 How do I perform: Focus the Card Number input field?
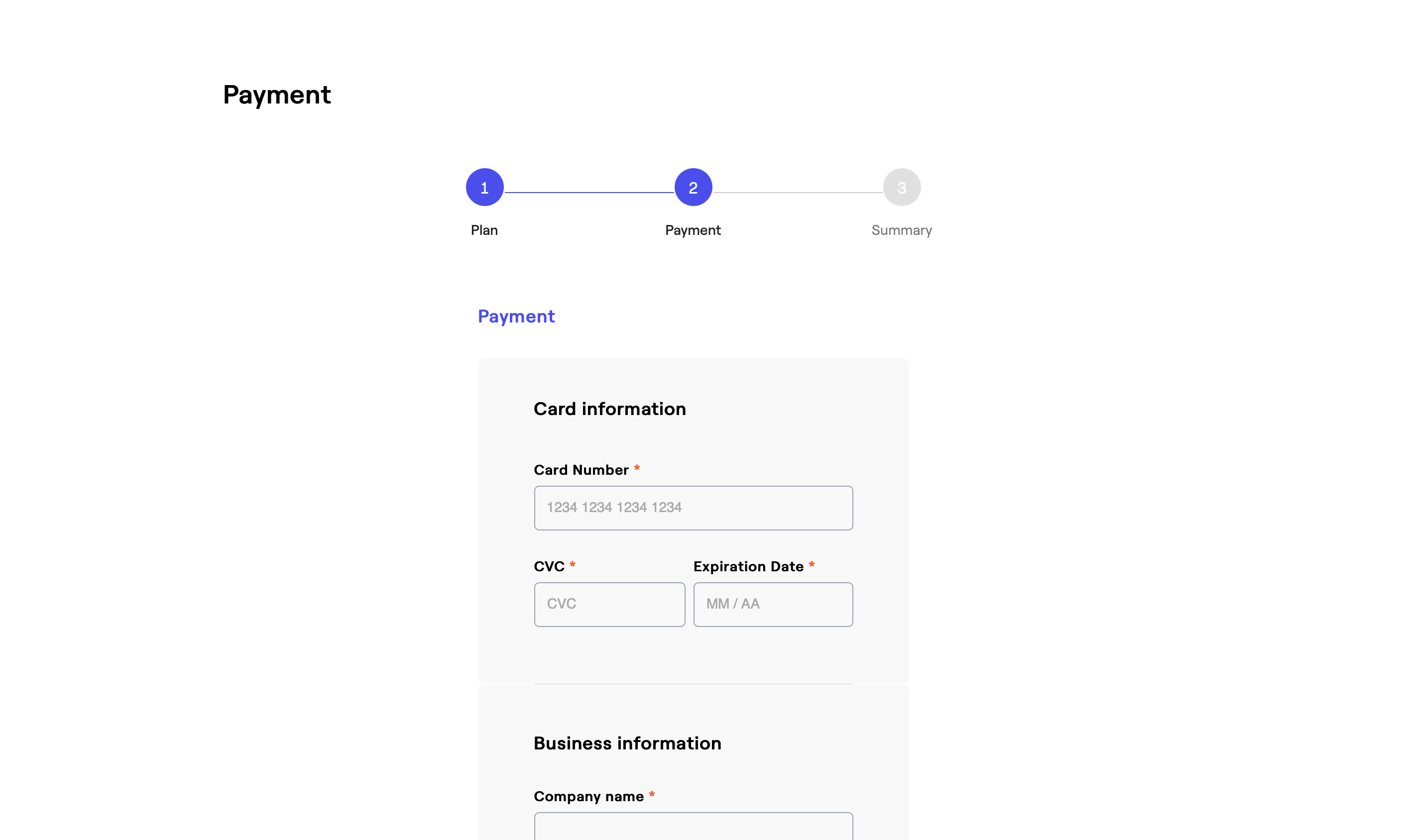click(x=693, y=508)
